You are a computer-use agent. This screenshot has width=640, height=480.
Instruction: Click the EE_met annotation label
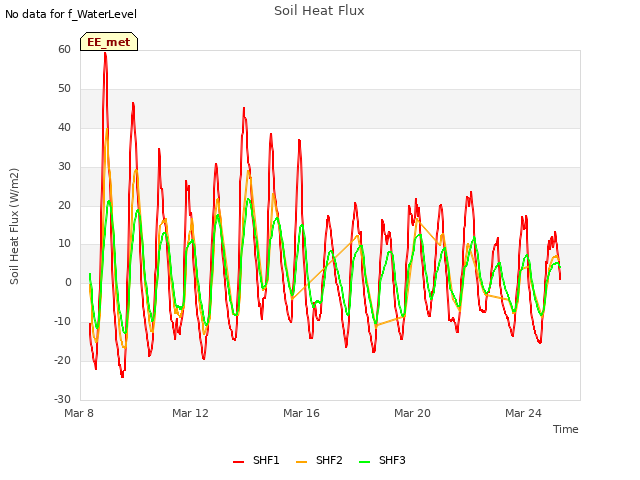click(x=109, y=42)
